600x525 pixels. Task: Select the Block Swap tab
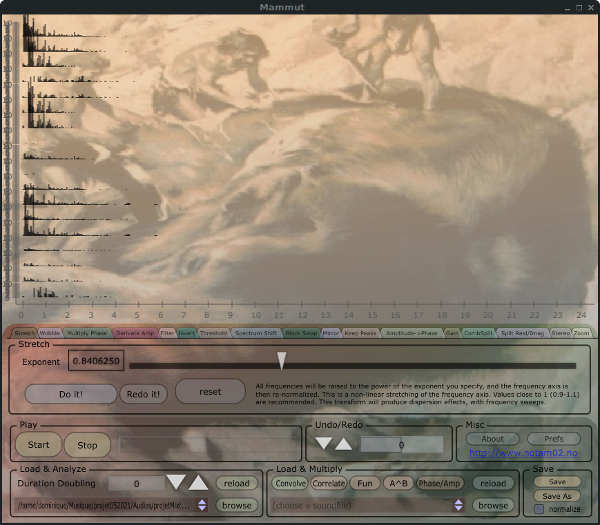(x=301, y=333)
